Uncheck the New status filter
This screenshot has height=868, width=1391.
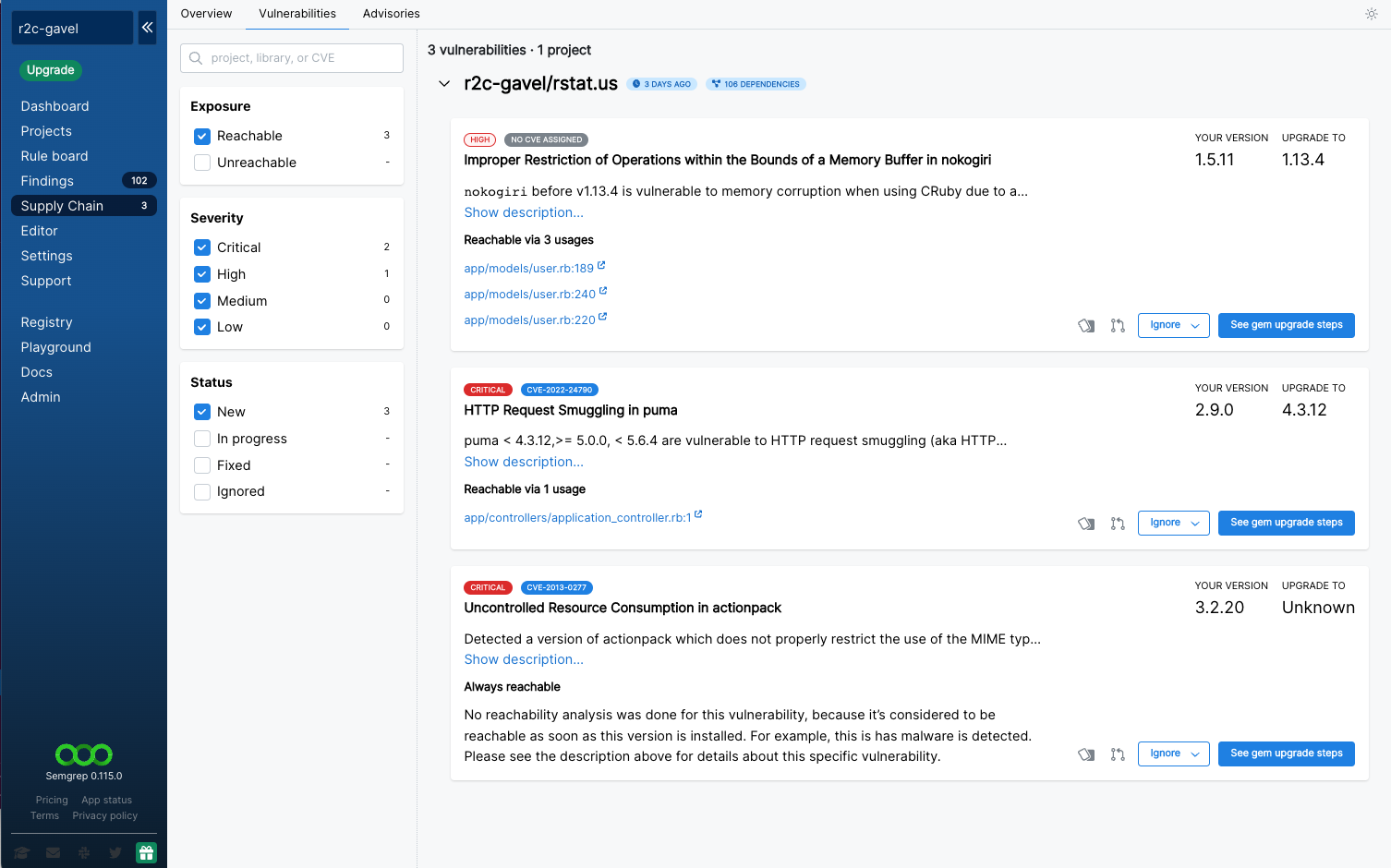click(x=202, y=412)
